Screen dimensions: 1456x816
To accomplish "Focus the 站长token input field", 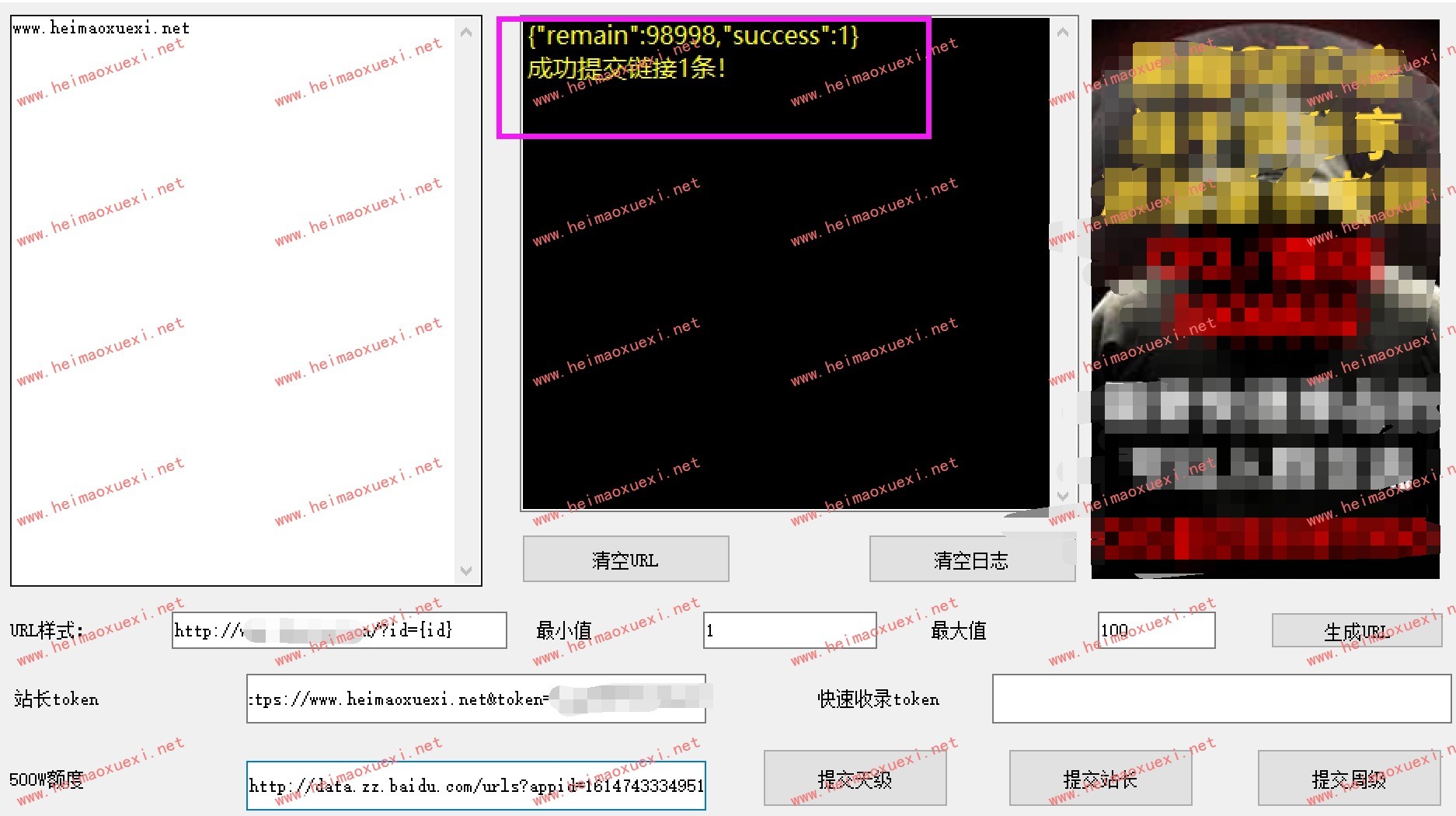I will click(475, 699).
